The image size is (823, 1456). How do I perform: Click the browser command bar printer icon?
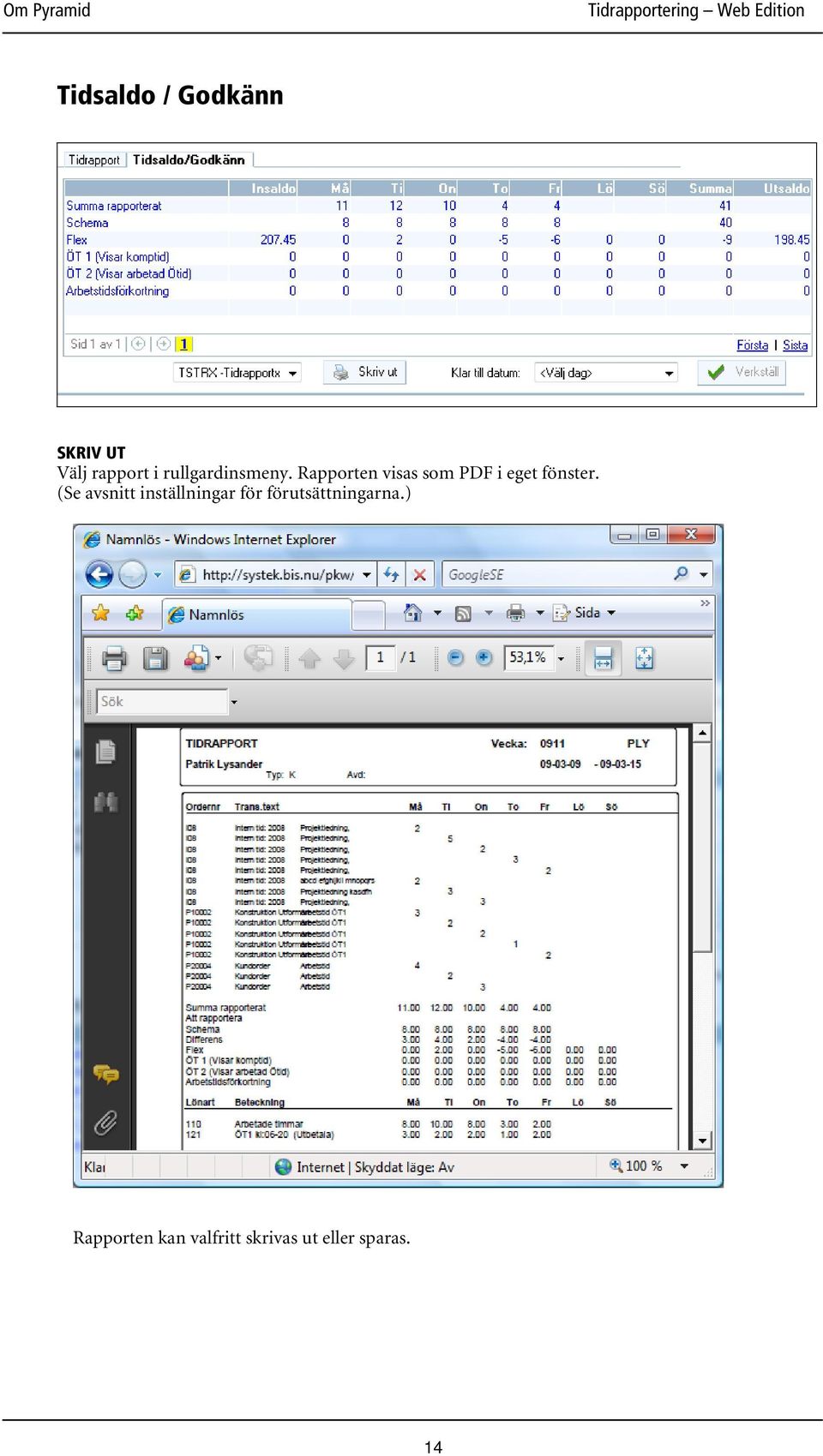(515, 613)
